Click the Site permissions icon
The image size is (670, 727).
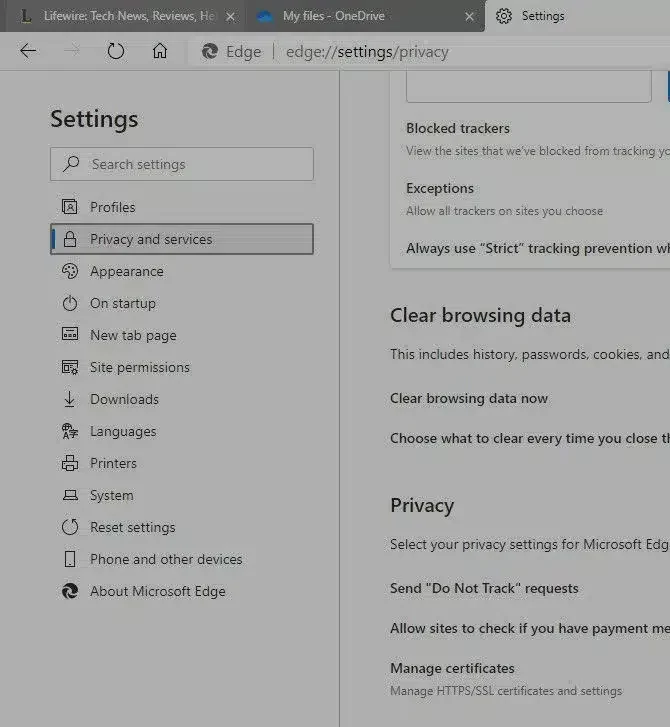[70, 367]
